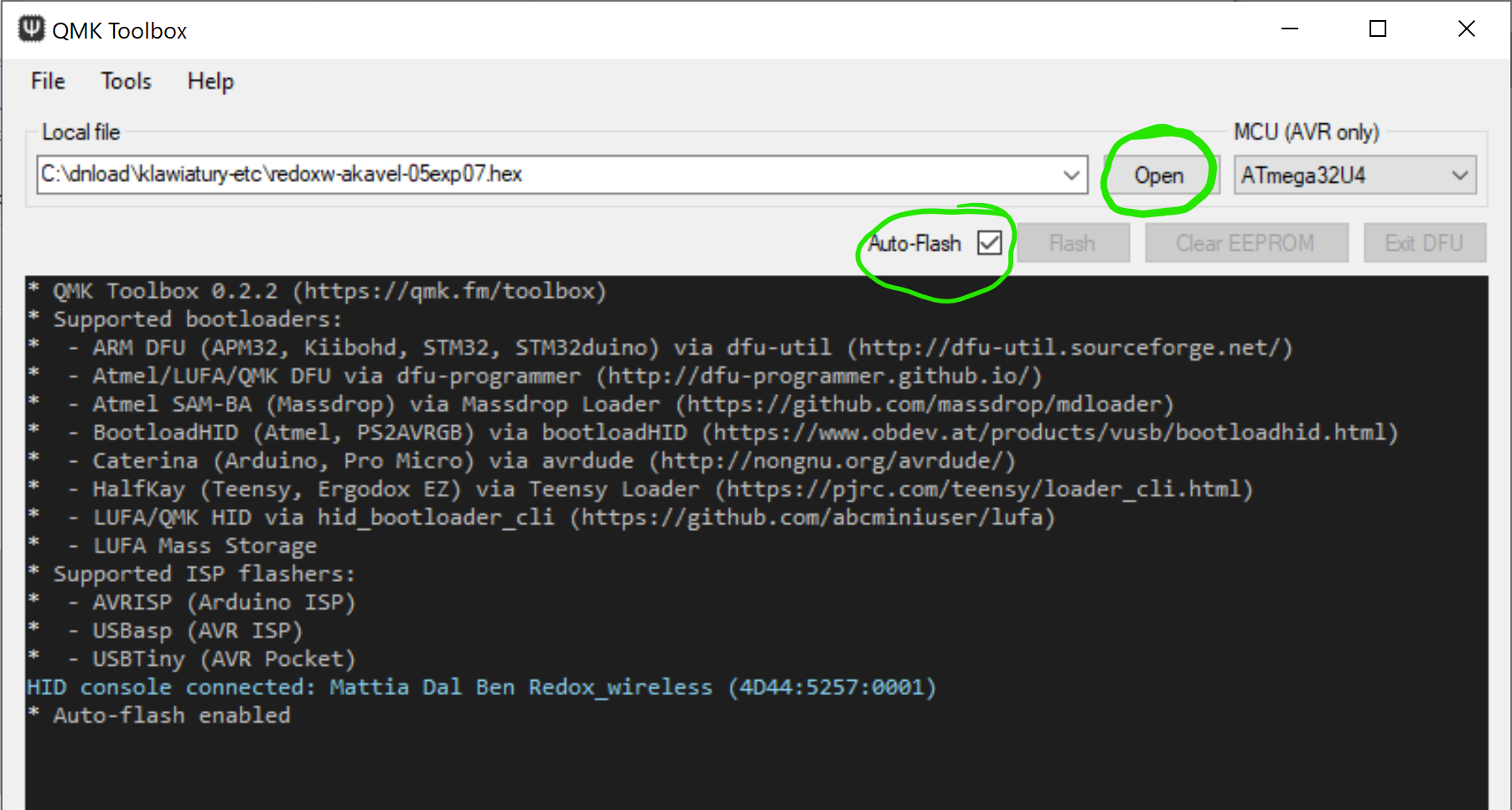Viewport: 1512px width, 810px height.
Task: Open the Help menu
Action: [210, 81]
